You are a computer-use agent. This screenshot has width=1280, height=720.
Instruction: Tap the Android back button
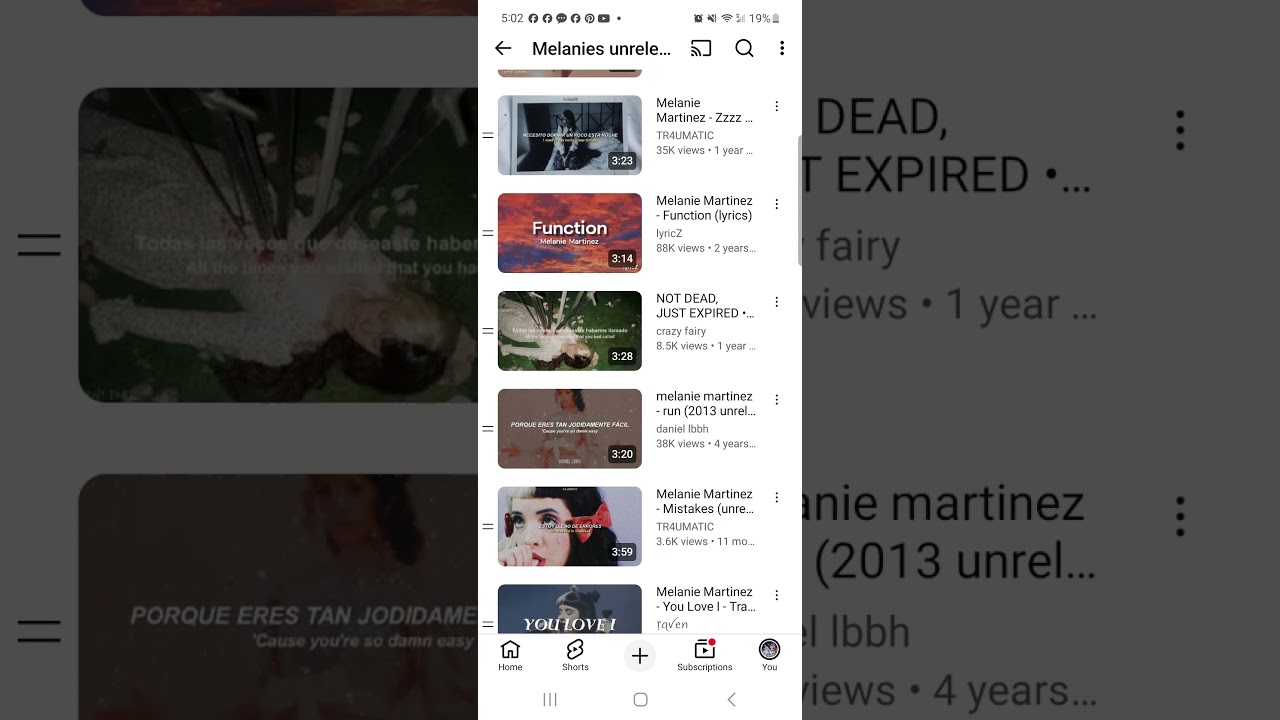[731, 700]
